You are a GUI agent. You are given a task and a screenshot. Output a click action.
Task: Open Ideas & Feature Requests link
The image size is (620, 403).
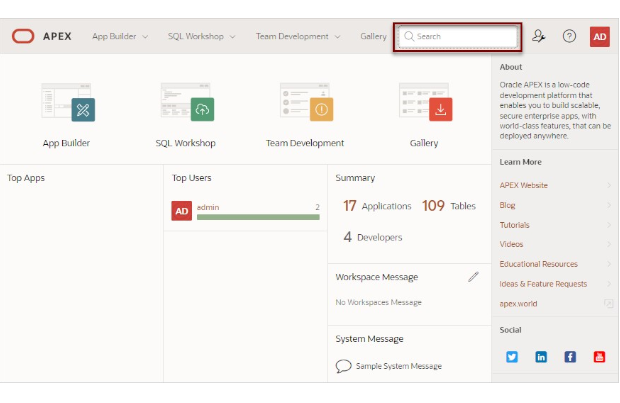click(543, 284)
